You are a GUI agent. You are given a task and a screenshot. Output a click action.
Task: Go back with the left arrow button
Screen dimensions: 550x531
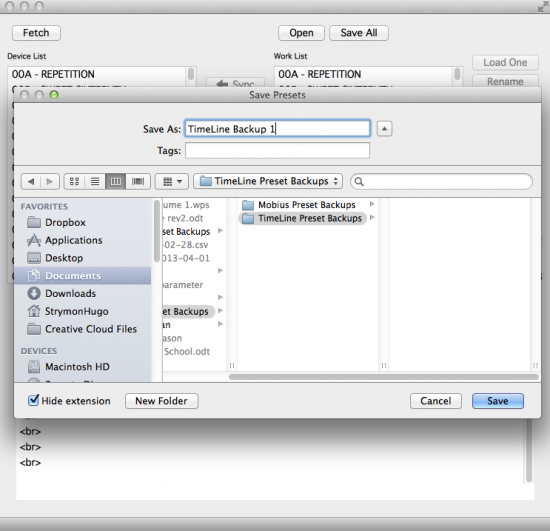[x=31, y=181]
